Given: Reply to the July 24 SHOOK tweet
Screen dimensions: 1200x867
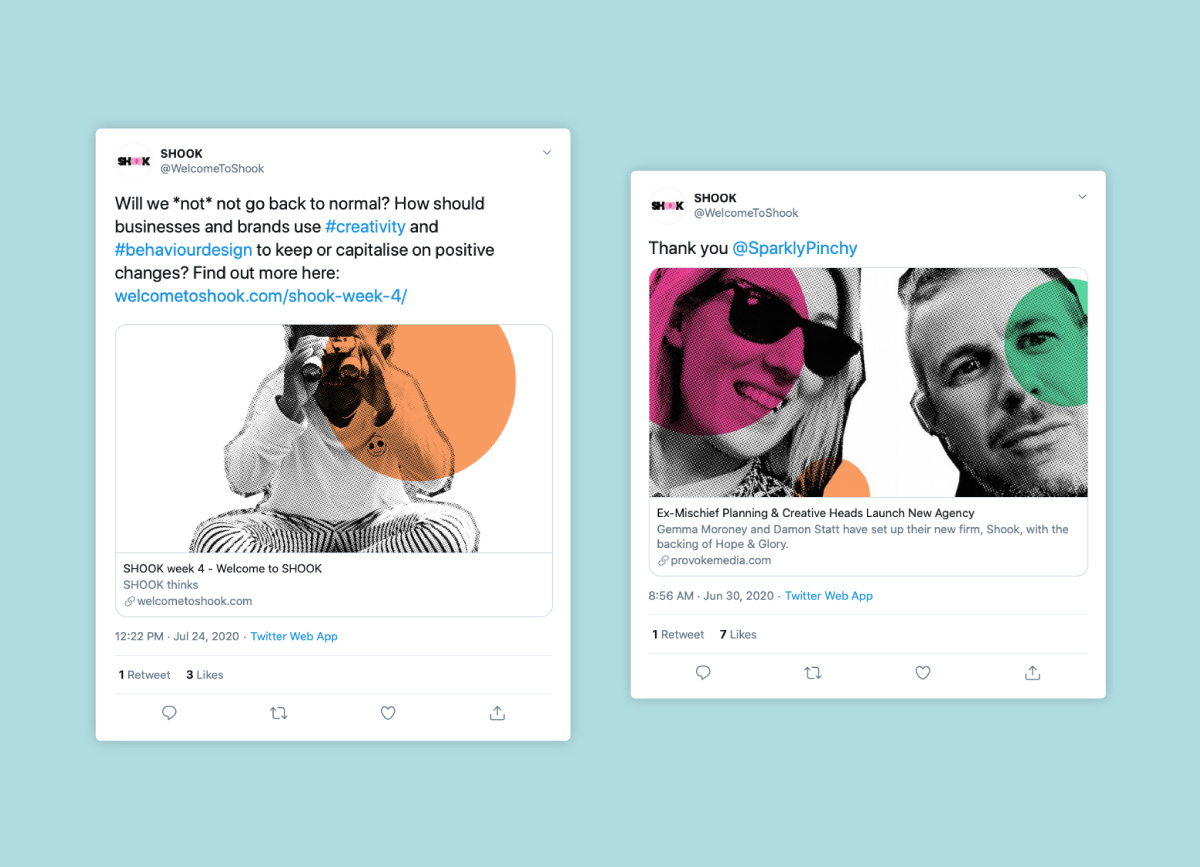Looking at the screenshot, I should click(169, 713).
